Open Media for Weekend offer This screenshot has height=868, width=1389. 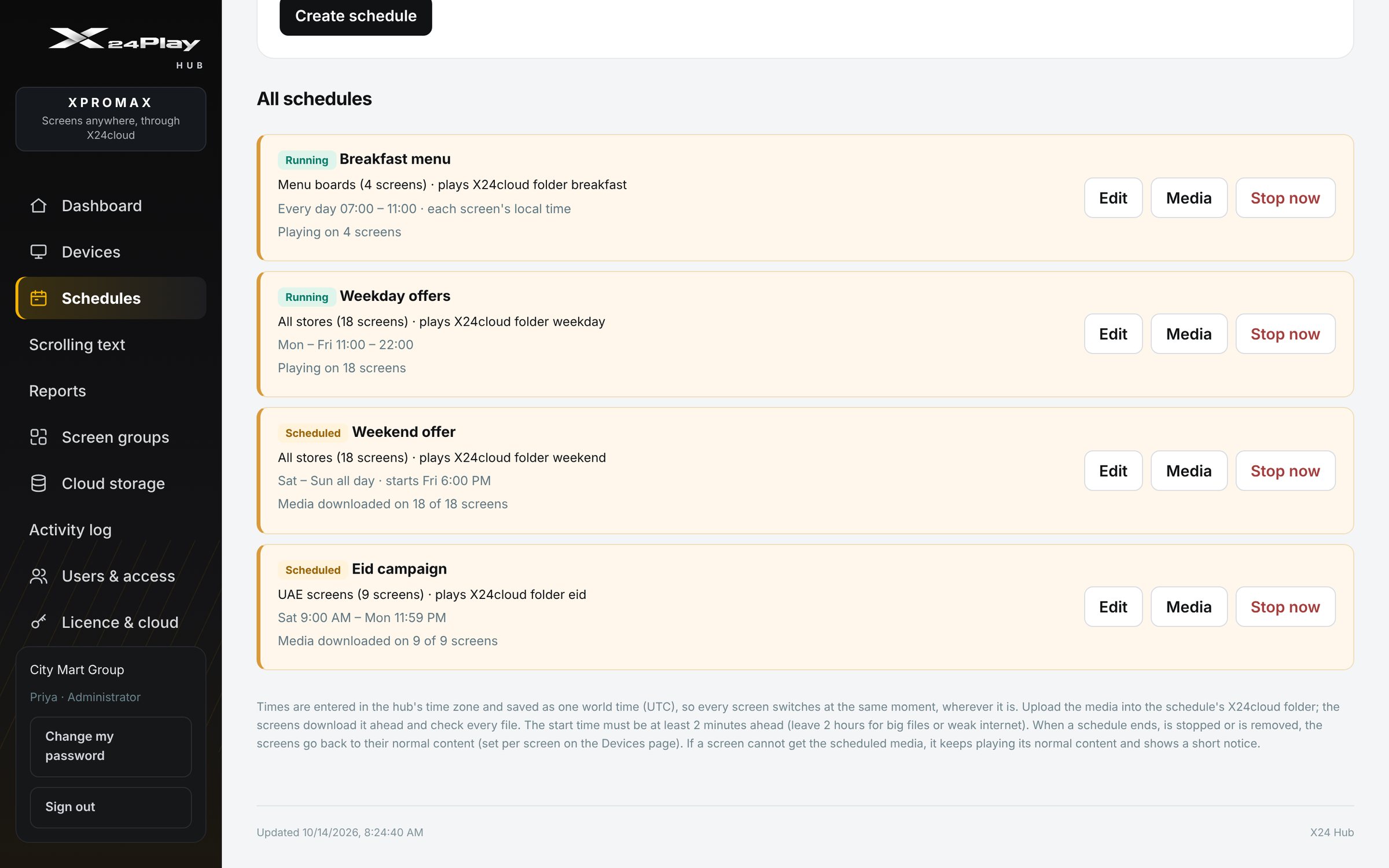point(1189,470)
